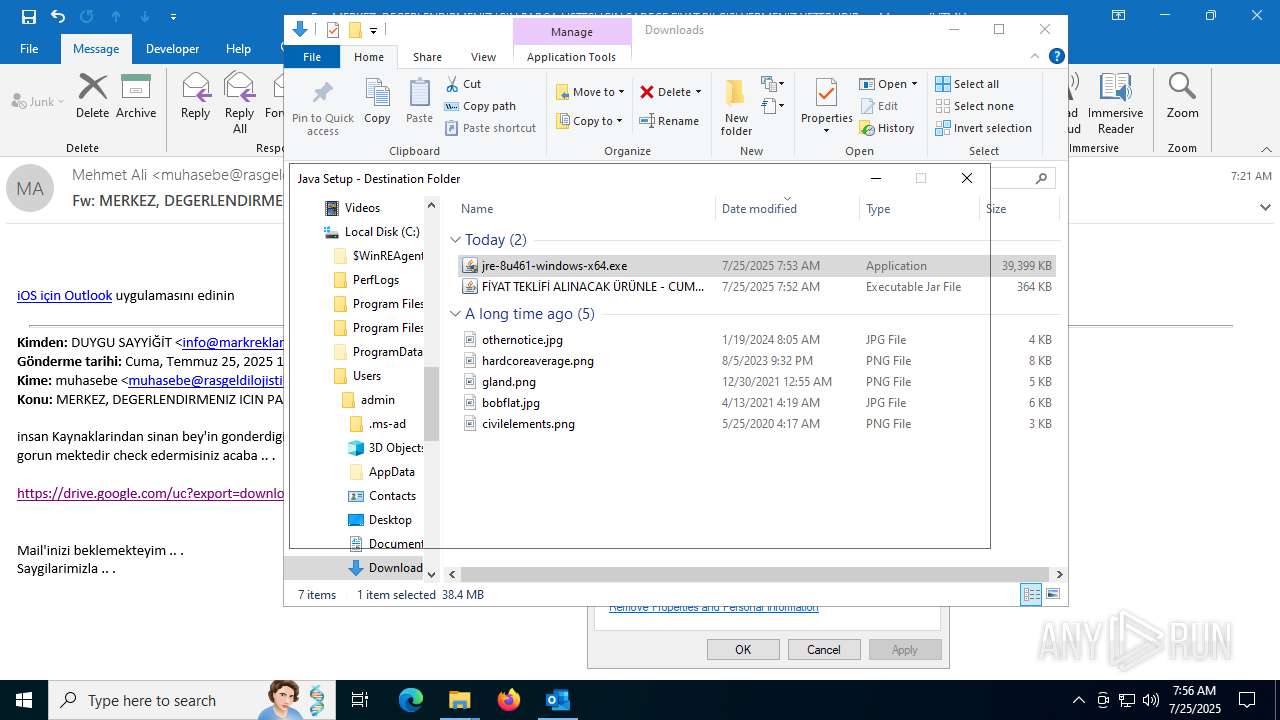Open the quick access toolbar customize arrow in Explorer
1280x720 pixels.
[x=373, y=30]
